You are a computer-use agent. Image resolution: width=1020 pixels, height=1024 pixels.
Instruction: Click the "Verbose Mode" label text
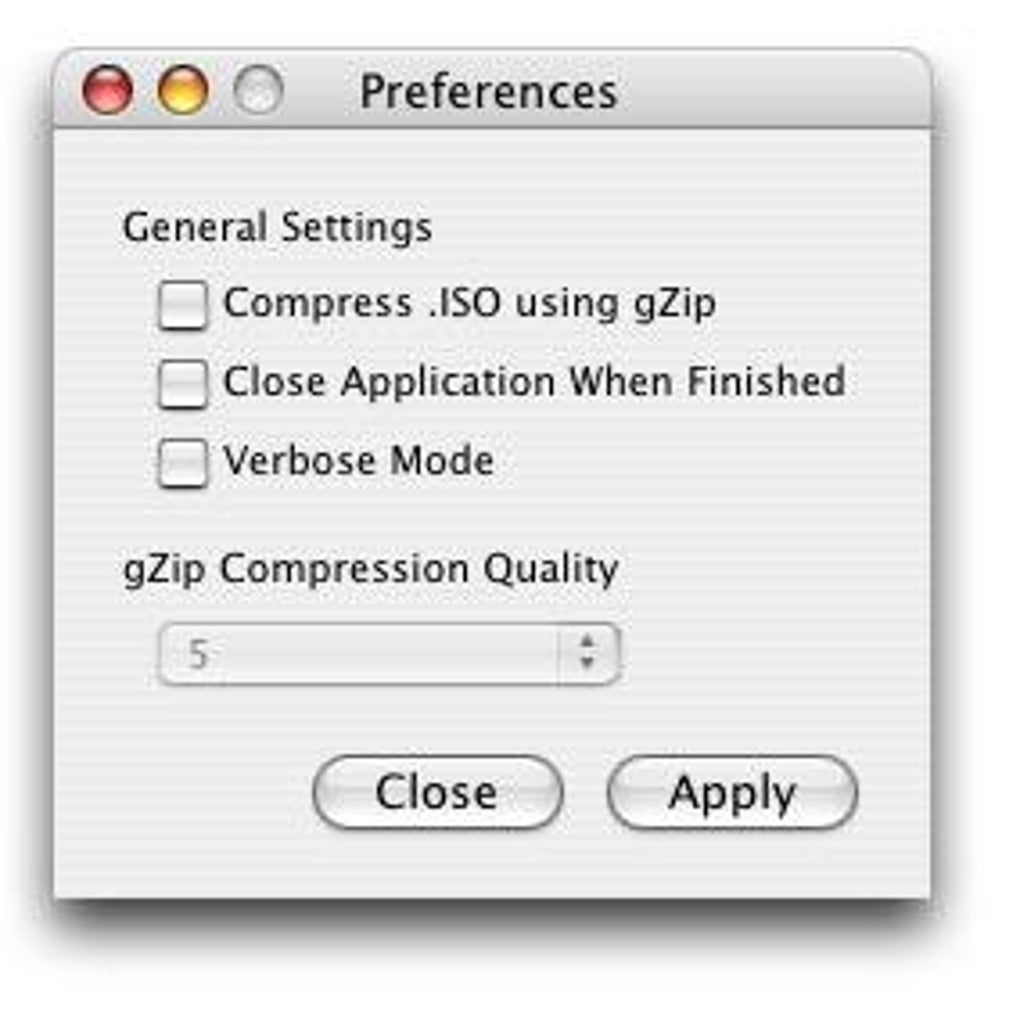pos(358,461)
